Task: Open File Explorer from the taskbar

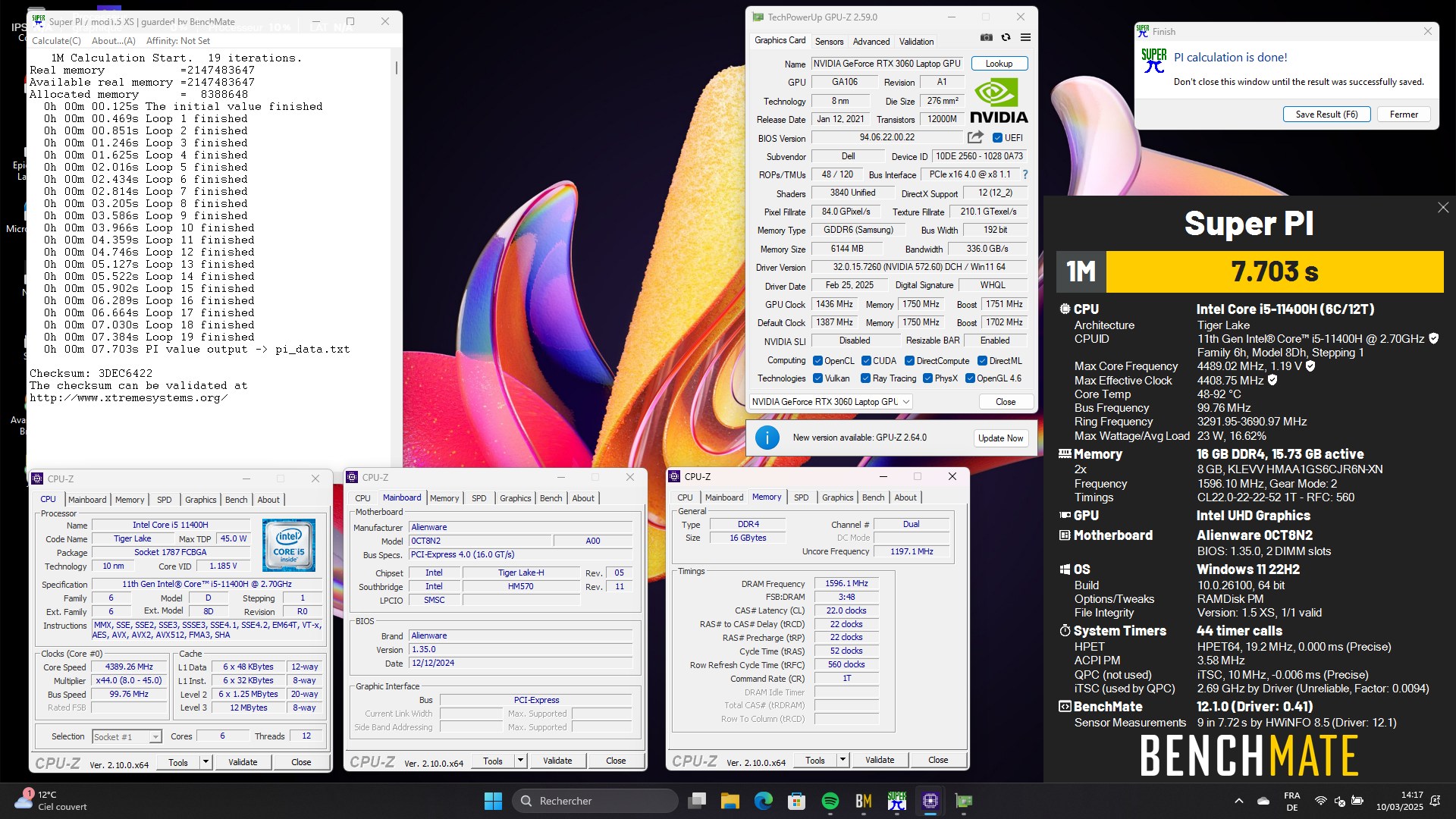Action: pos(730,801)
